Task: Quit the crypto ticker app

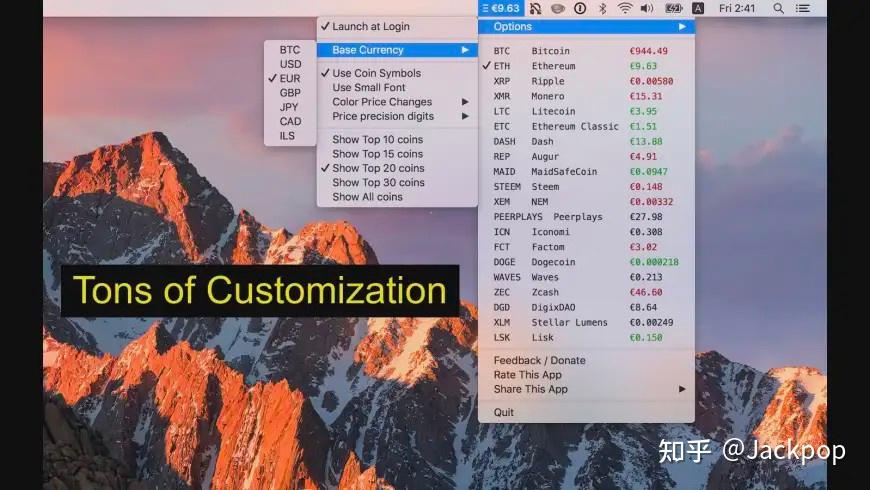Action: pyautogui.click(x=586, y=412)
